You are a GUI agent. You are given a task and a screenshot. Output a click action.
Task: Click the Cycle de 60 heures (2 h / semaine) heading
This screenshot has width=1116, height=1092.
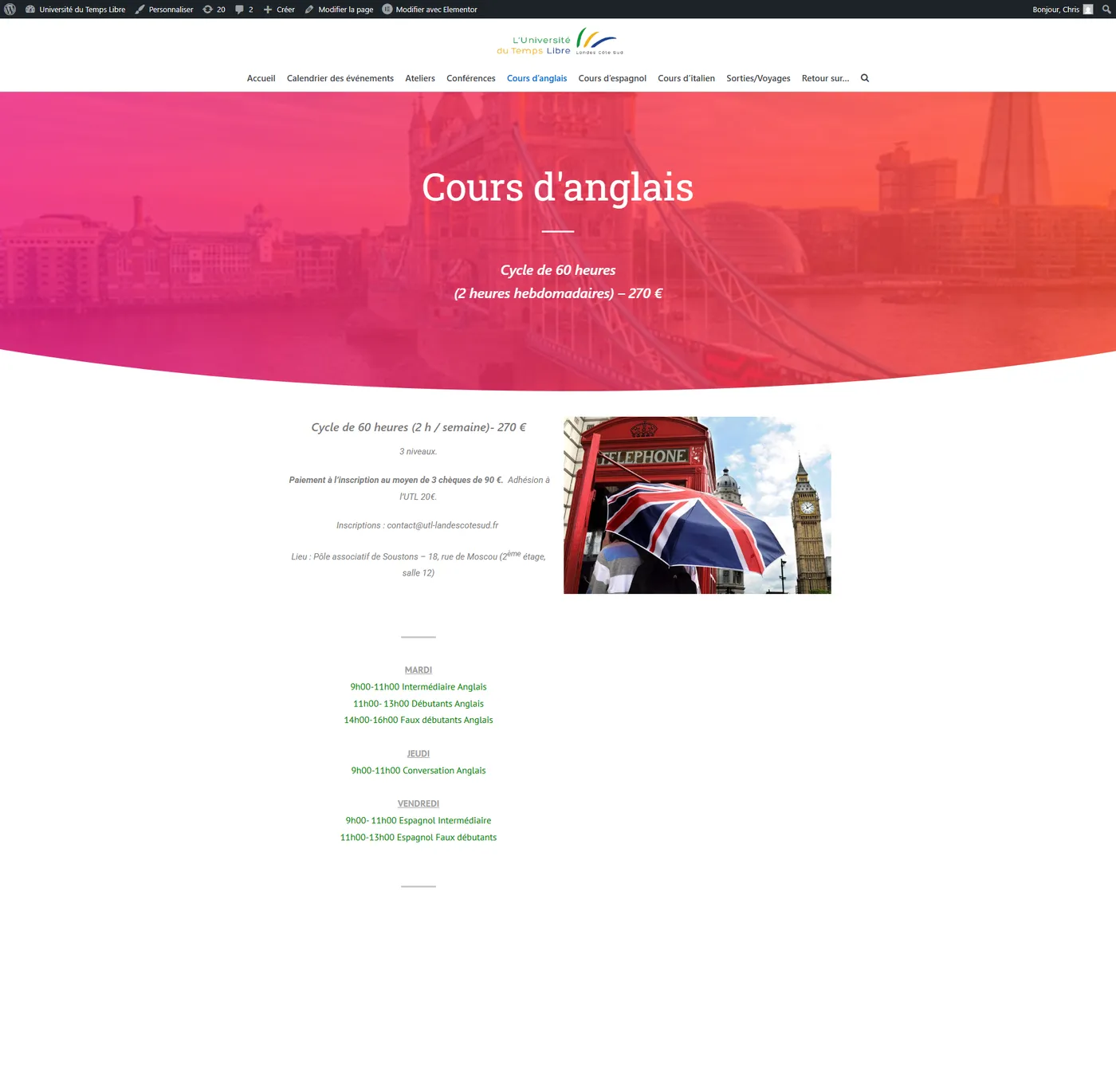[x=418, y=427]
